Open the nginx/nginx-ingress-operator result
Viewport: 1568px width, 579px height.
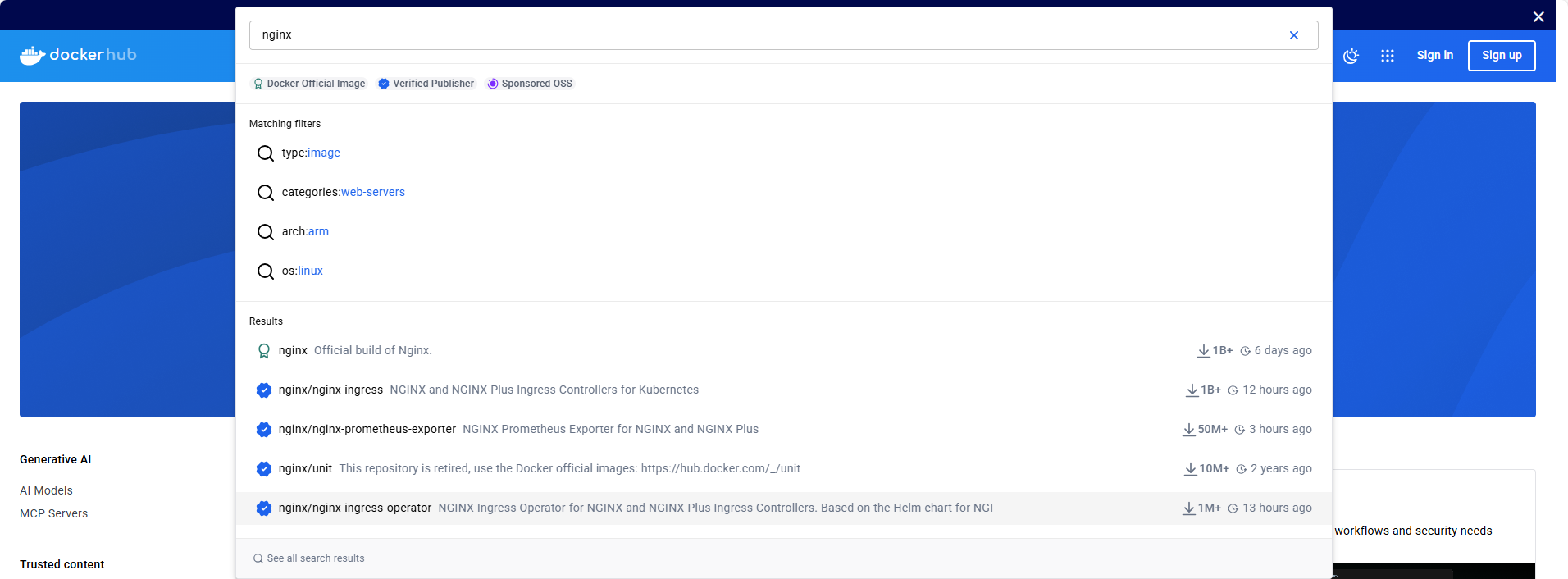783,508
